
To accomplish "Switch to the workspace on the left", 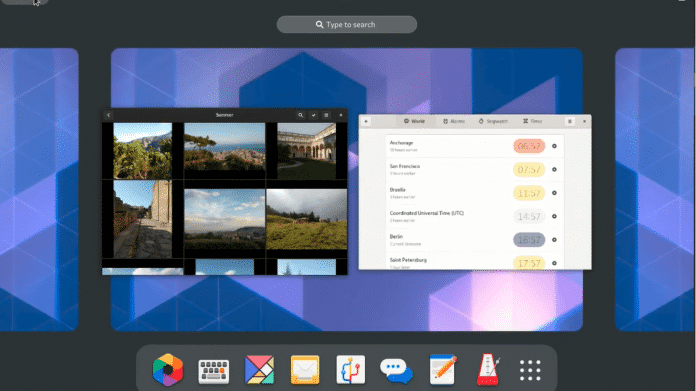I will click(x=39, y=190).
